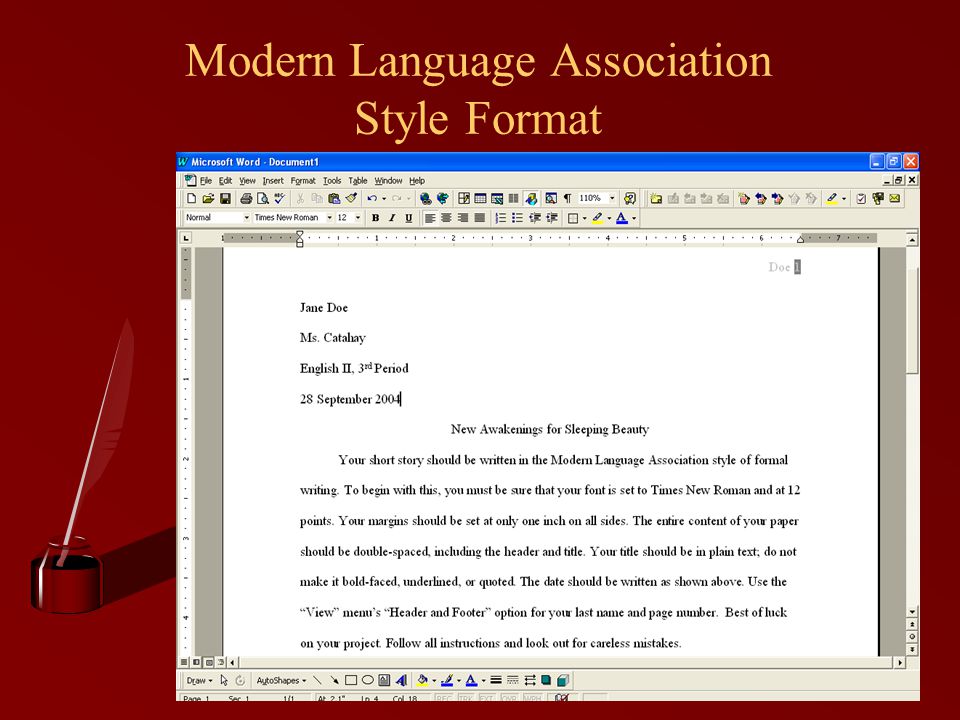Create a new blank document
This screenshot has height=720, width=960.
[191, 198]
